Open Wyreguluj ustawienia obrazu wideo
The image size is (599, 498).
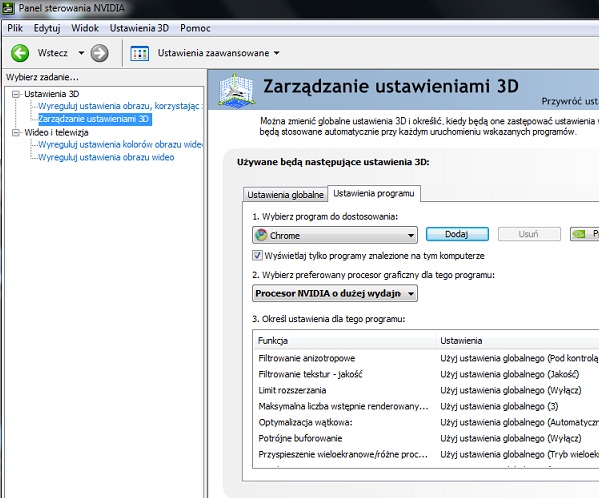(x=106, y=157)
